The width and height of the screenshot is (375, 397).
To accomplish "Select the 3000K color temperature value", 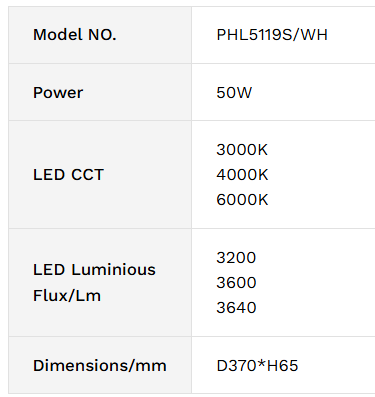I will tap(242, 150).
